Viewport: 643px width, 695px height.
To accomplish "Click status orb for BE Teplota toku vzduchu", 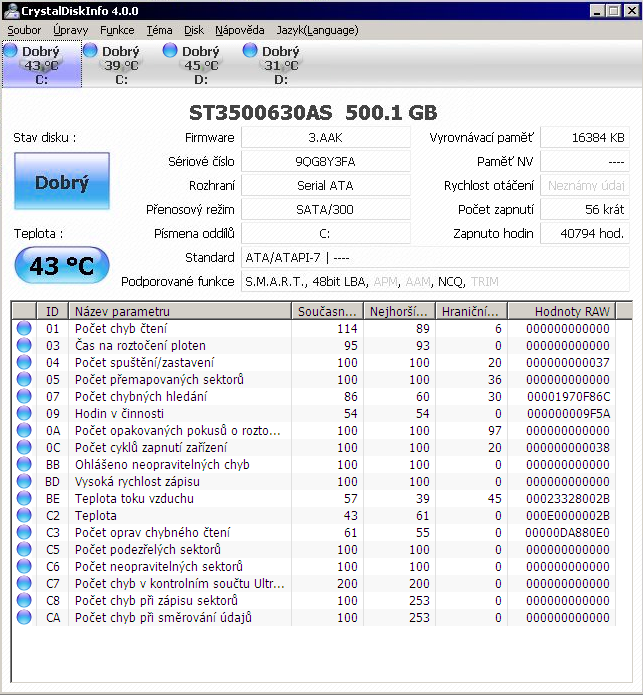I will tap(24, 498).
